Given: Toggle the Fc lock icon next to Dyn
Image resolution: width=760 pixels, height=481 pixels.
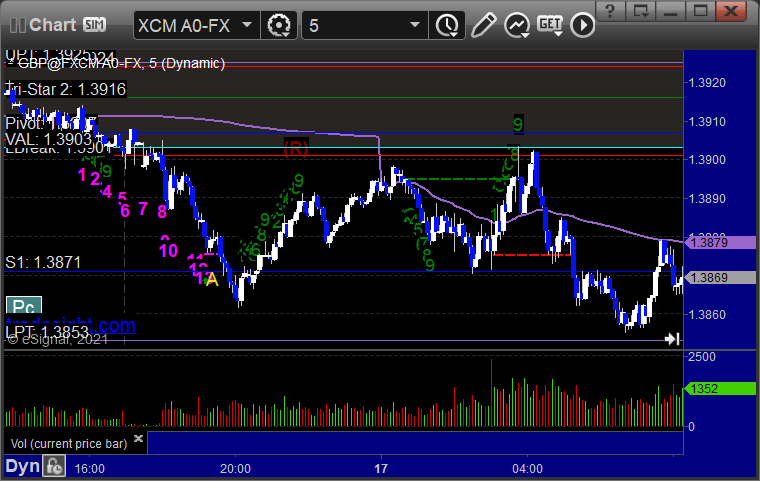Looking at the screenshot, I should [x=54, y=466].
